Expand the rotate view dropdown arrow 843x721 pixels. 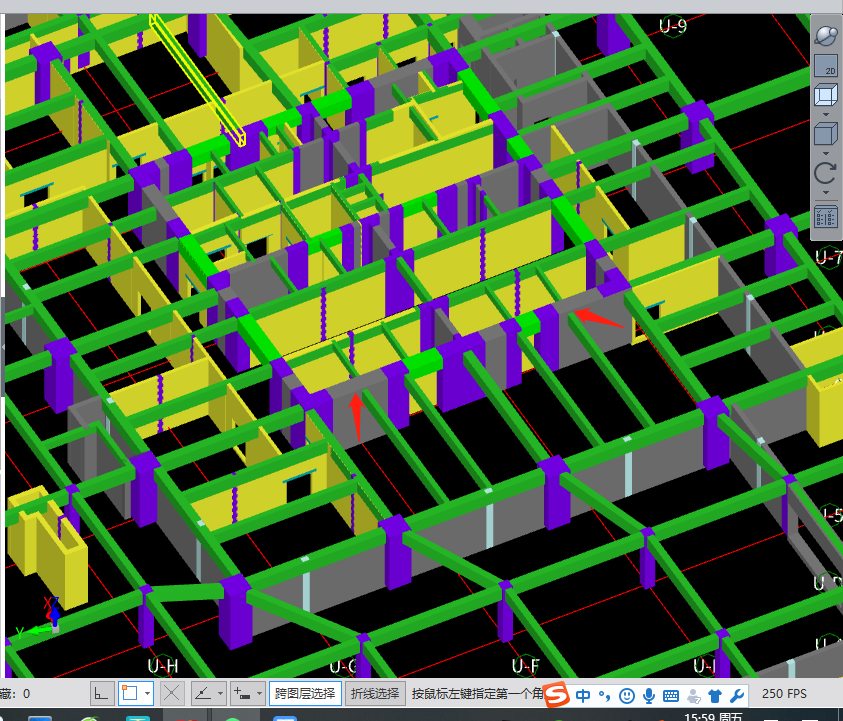pyautogui.click(x=826, y=192)
